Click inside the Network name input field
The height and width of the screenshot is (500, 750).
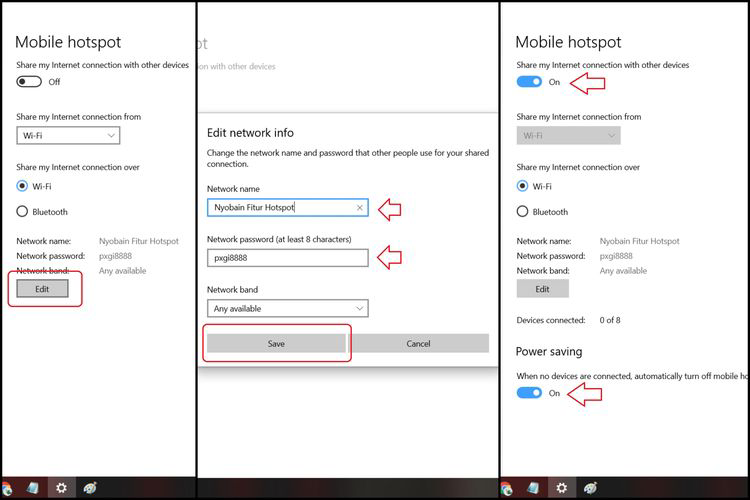pyautogui.click(x=287, y=208)
